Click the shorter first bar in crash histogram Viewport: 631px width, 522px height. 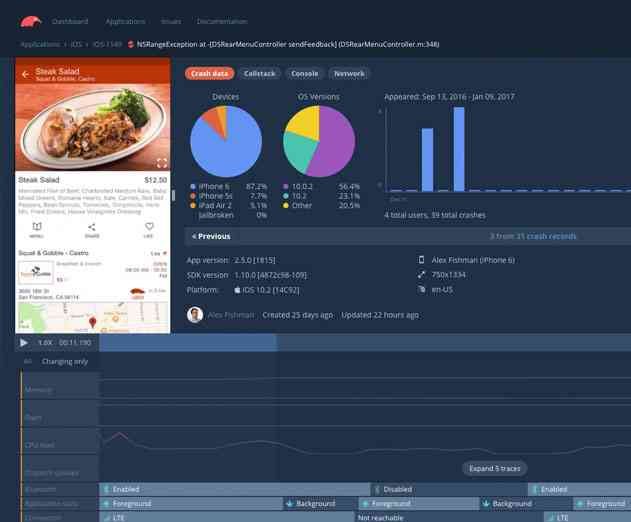click(x=427, y=159)
